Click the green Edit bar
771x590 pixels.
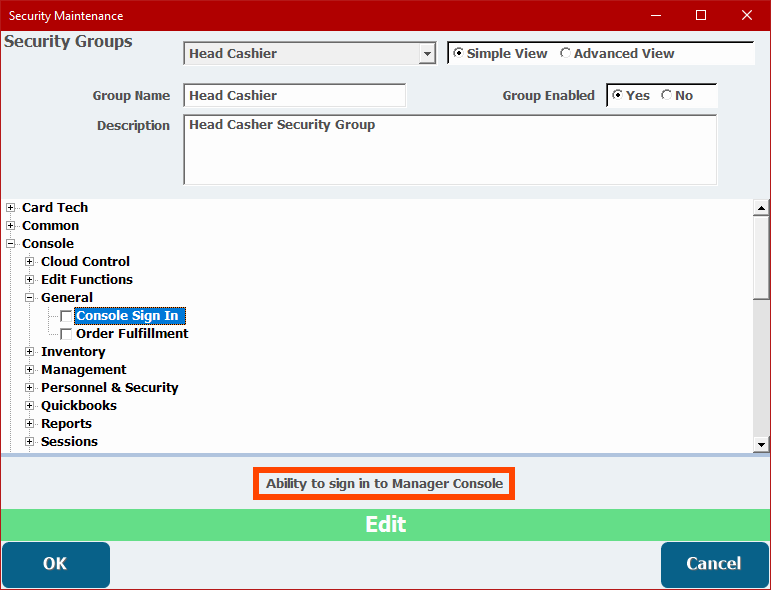point(385,525)
